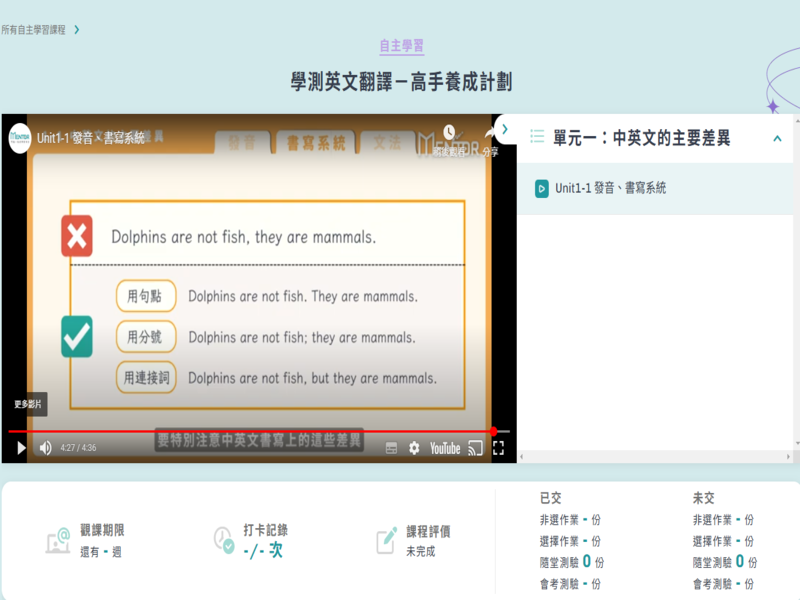
Task: Click the 自主學習 label above title
Action: pyautogui.click(x=401, y=46)
